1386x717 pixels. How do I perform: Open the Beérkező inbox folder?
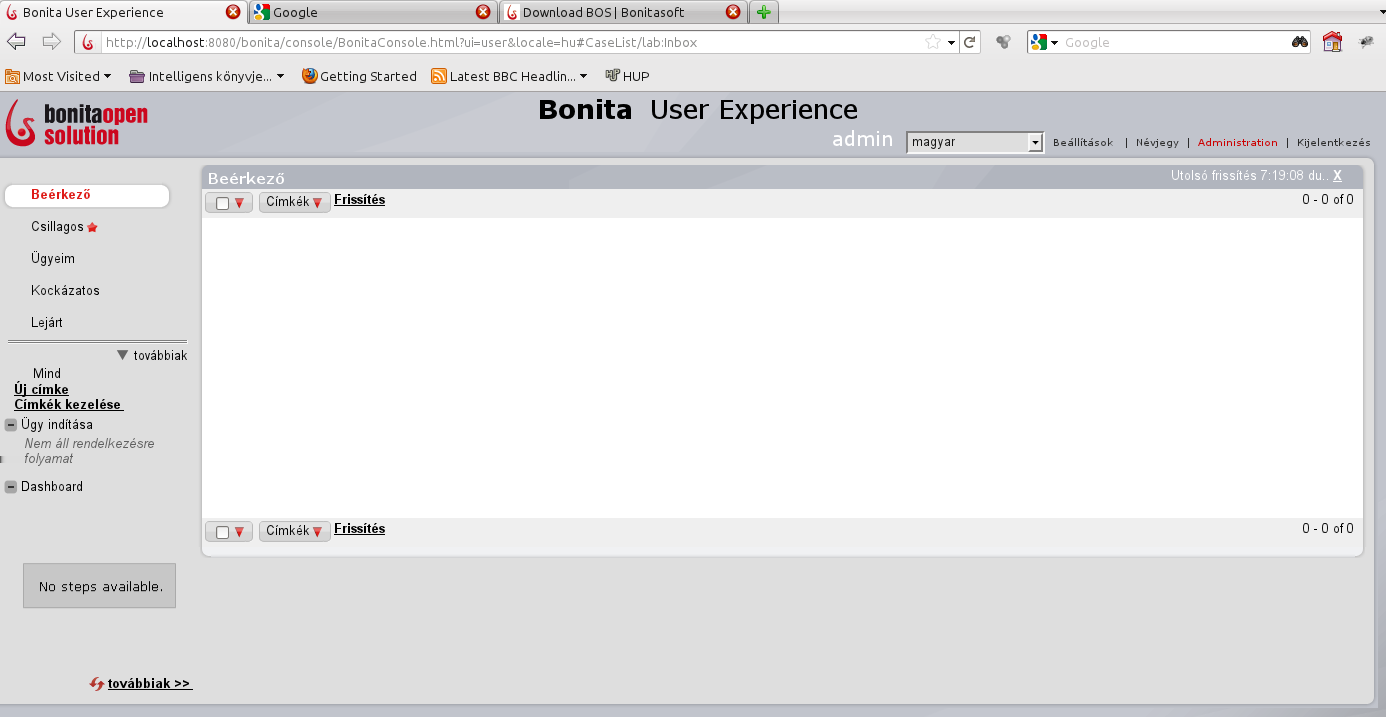(87, 195)
